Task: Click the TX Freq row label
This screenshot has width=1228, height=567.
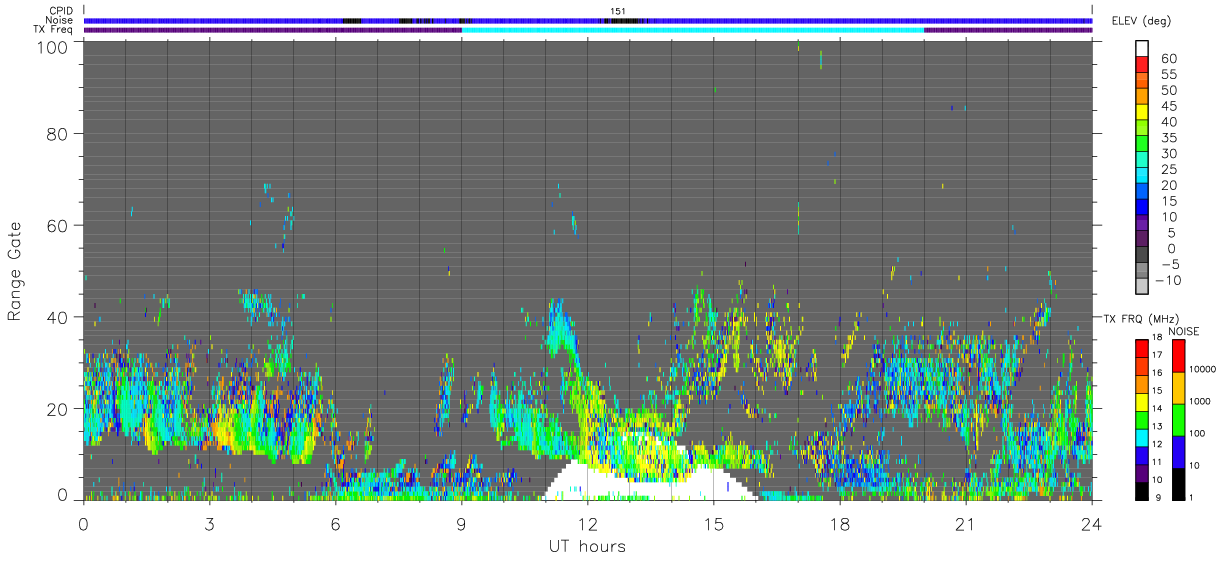Action: click(x=53, y=30)
